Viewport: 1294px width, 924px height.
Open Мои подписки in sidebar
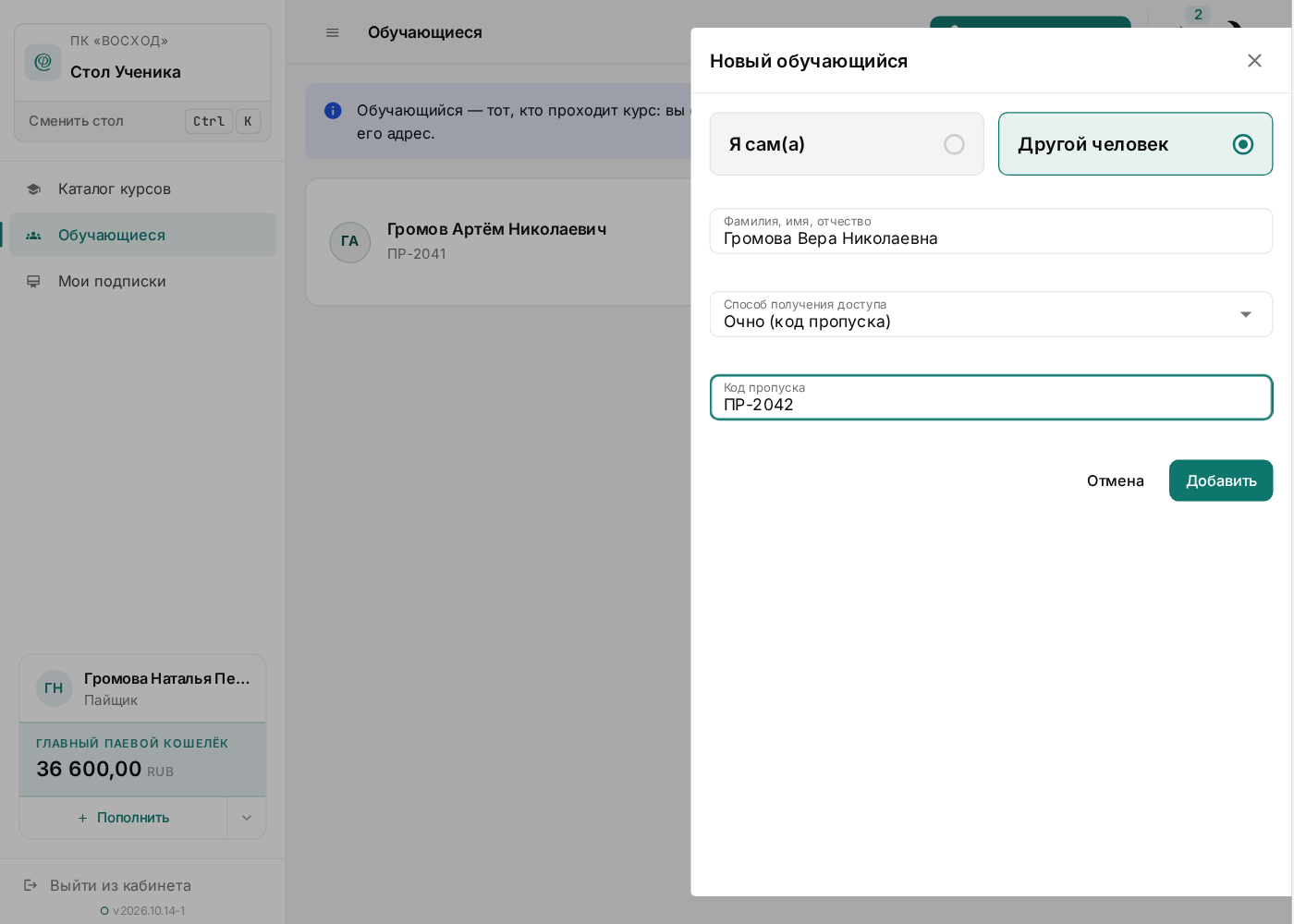(142, 281)
